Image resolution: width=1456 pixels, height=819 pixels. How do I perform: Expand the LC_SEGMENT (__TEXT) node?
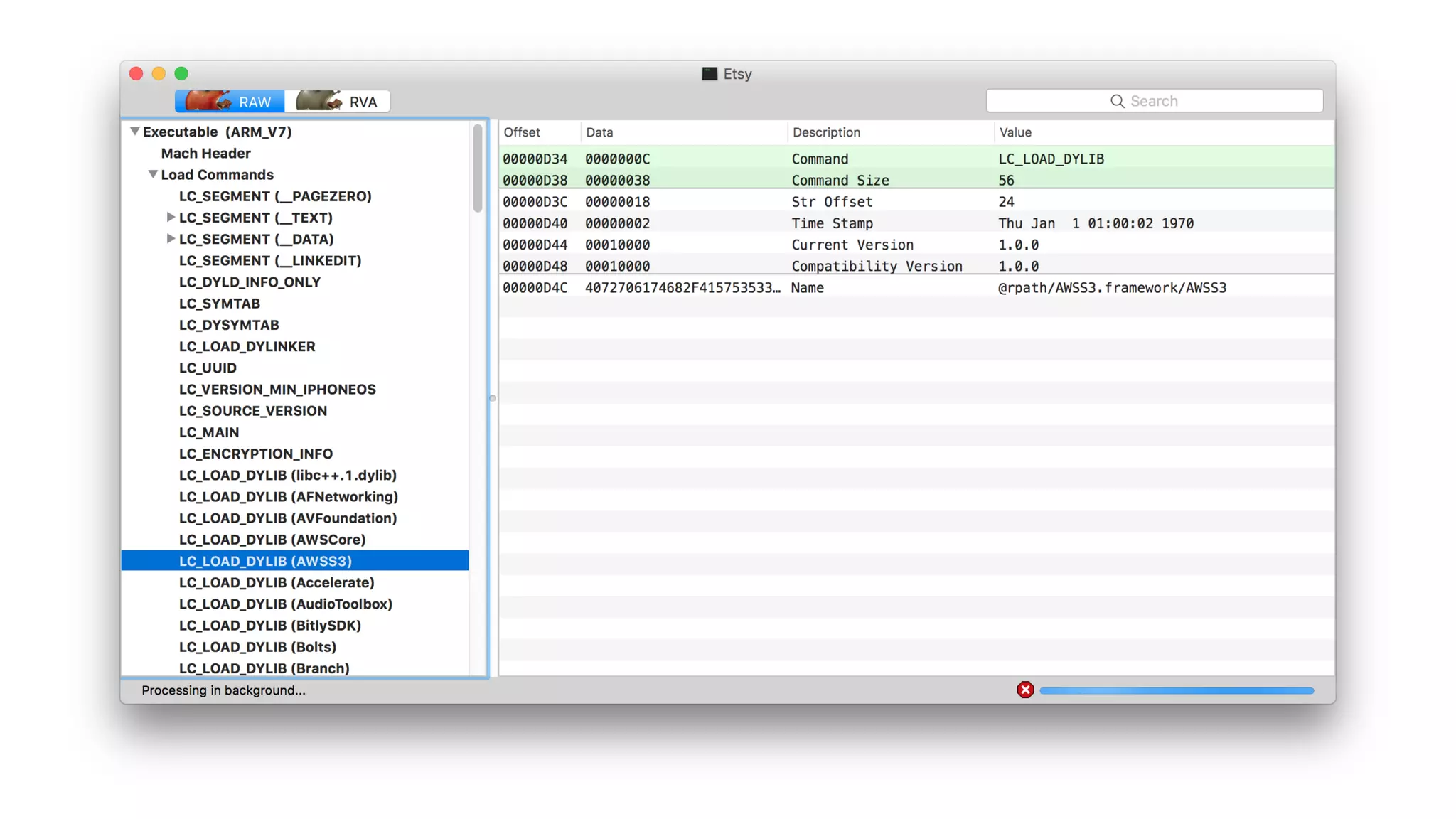pyautogui.click(x=171, y=217)
